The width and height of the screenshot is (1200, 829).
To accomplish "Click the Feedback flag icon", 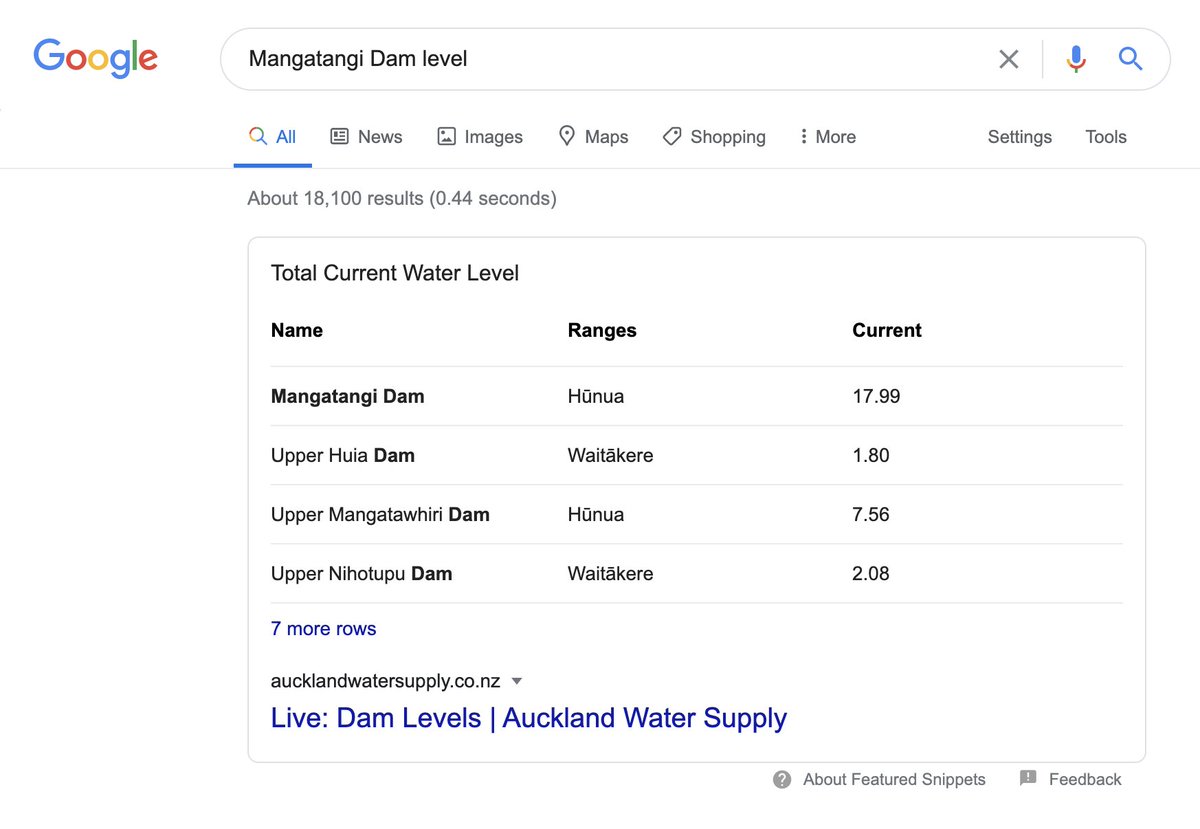I will [1028, 778].
